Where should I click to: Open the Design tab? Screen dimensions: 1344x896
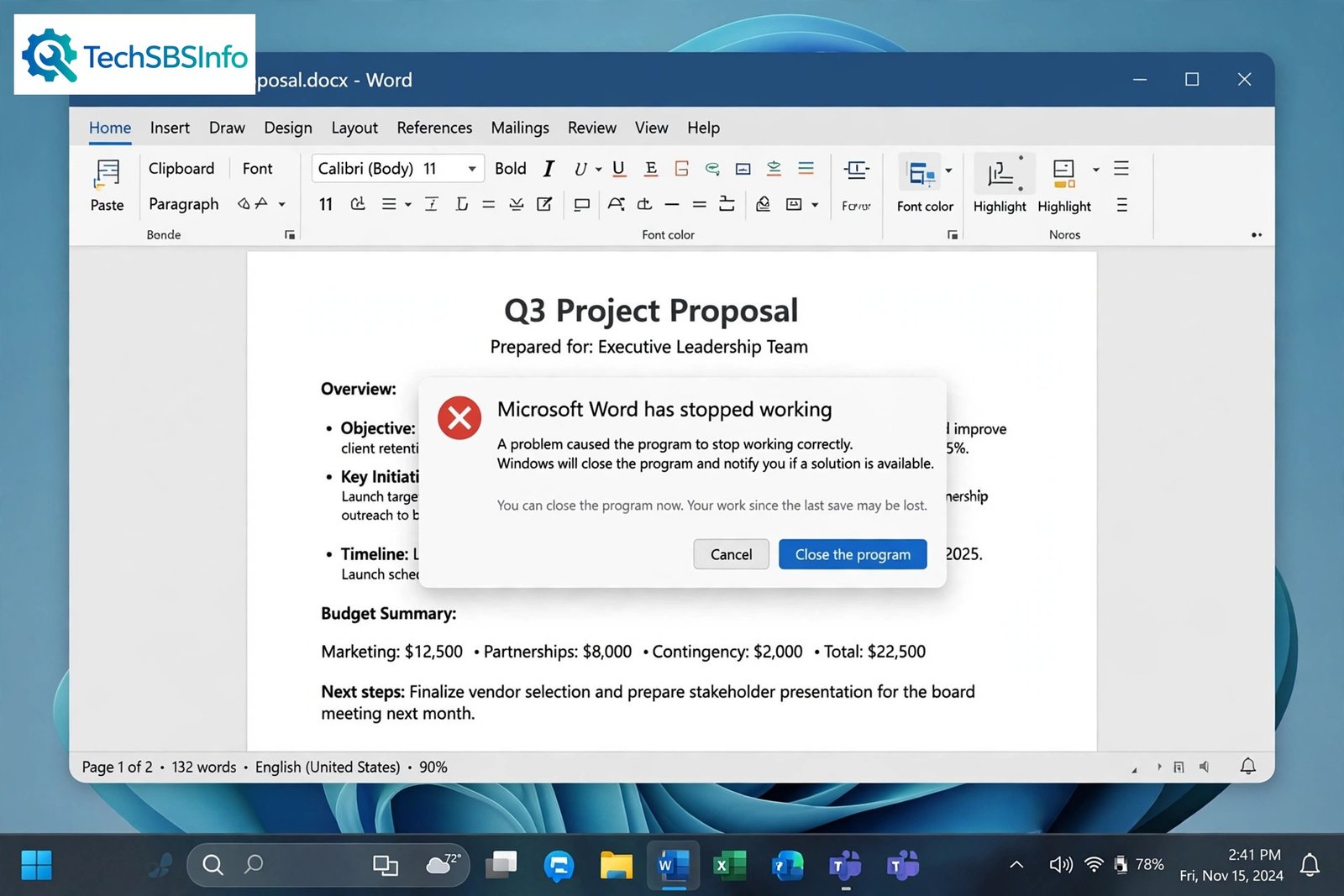tap(288, 128)
